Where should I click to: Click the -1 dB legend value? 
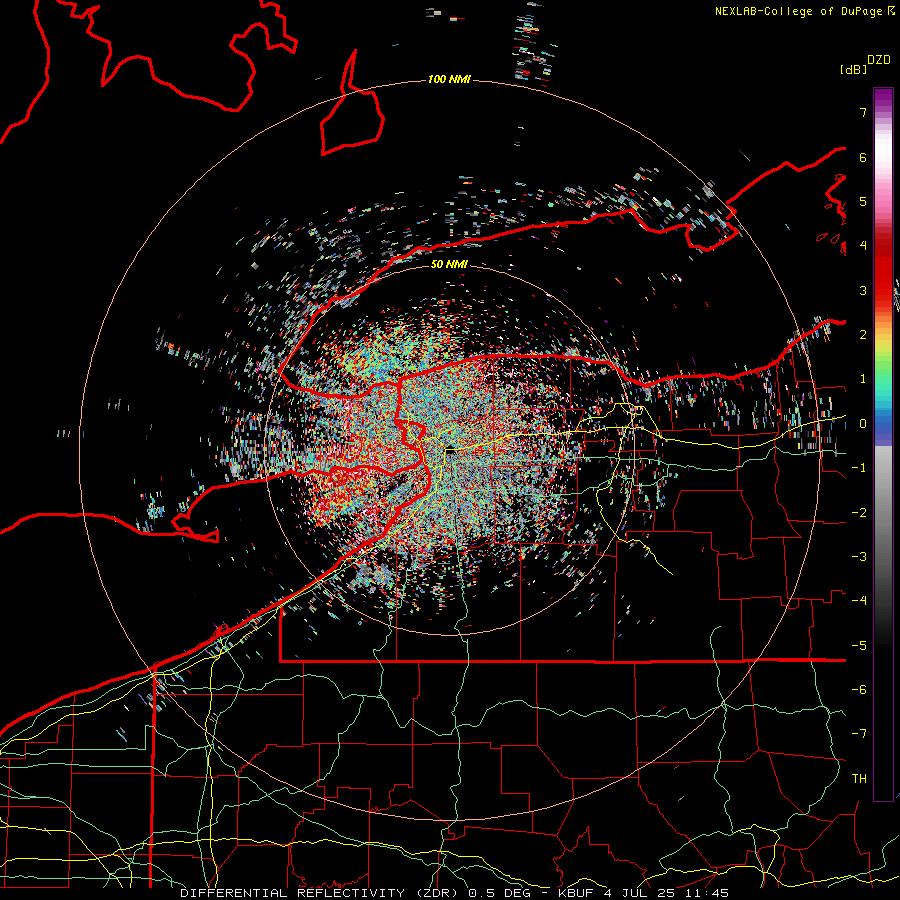tap(859, 468)
